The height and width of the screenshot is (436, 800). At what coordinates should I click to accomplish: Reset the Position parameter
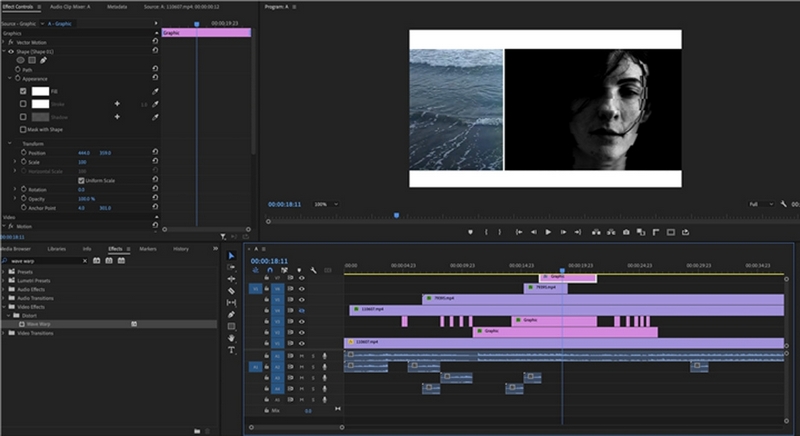(x=155, y=153)
